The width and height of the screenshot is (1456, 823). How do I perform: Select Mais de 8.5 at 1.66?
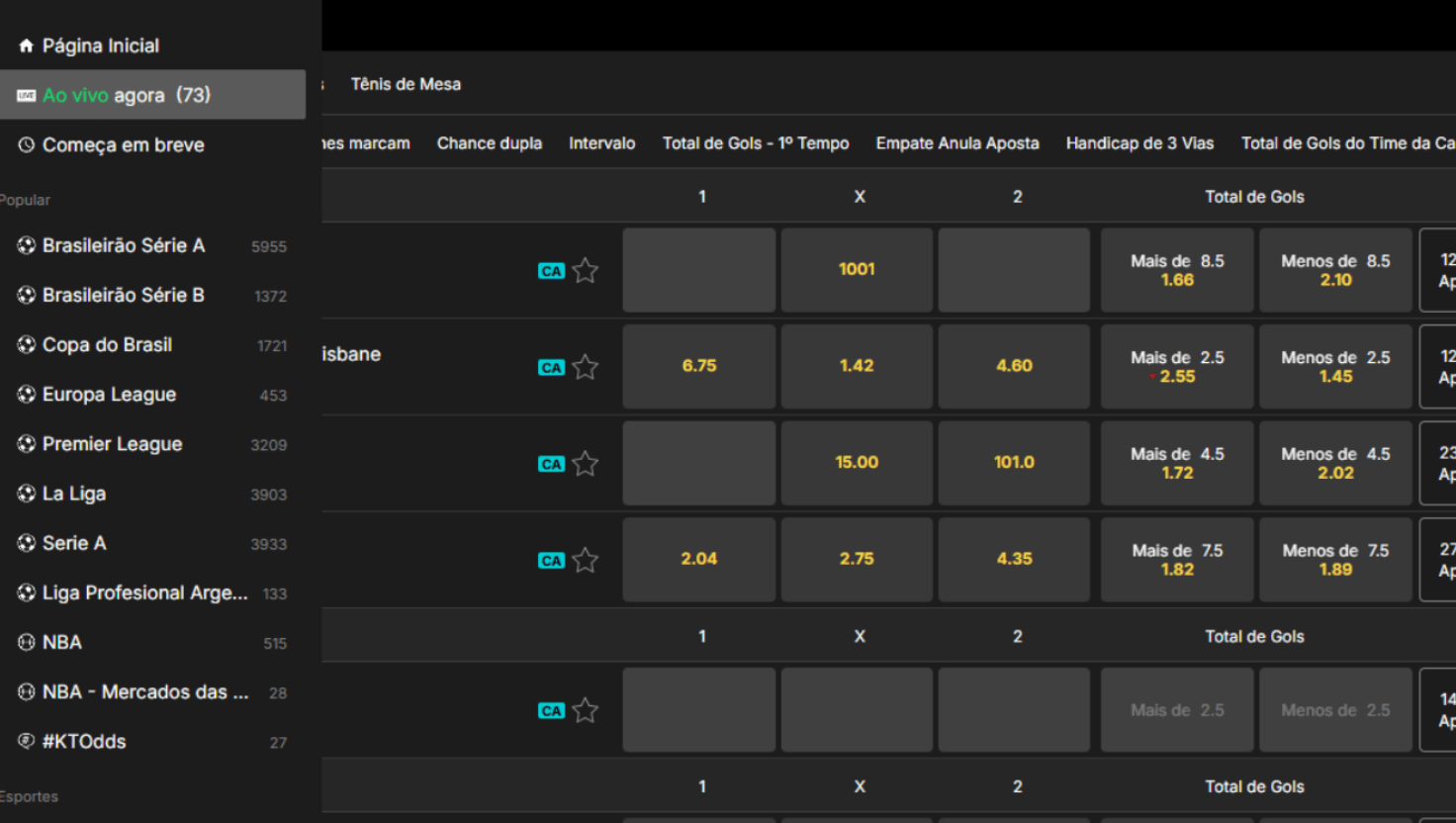pos(1177,270)
